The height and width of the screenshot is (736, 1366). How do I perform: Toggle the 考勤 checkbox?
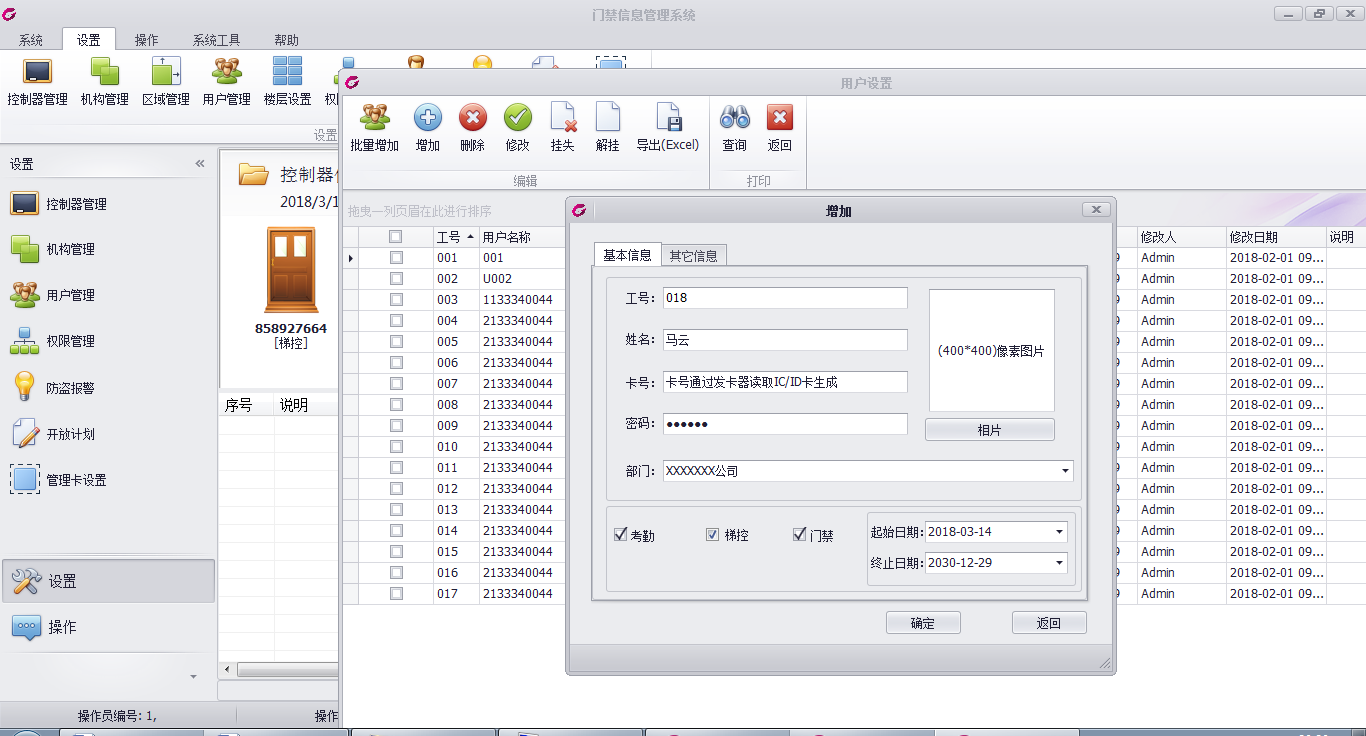tap(620, 535)
